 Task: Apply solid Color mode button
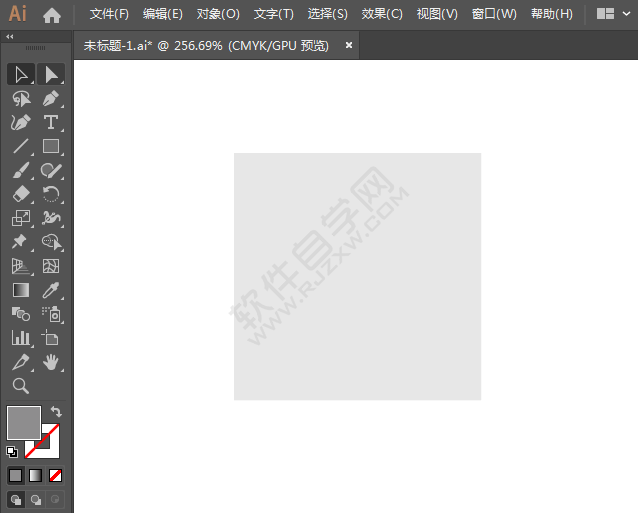coord(15,475)
